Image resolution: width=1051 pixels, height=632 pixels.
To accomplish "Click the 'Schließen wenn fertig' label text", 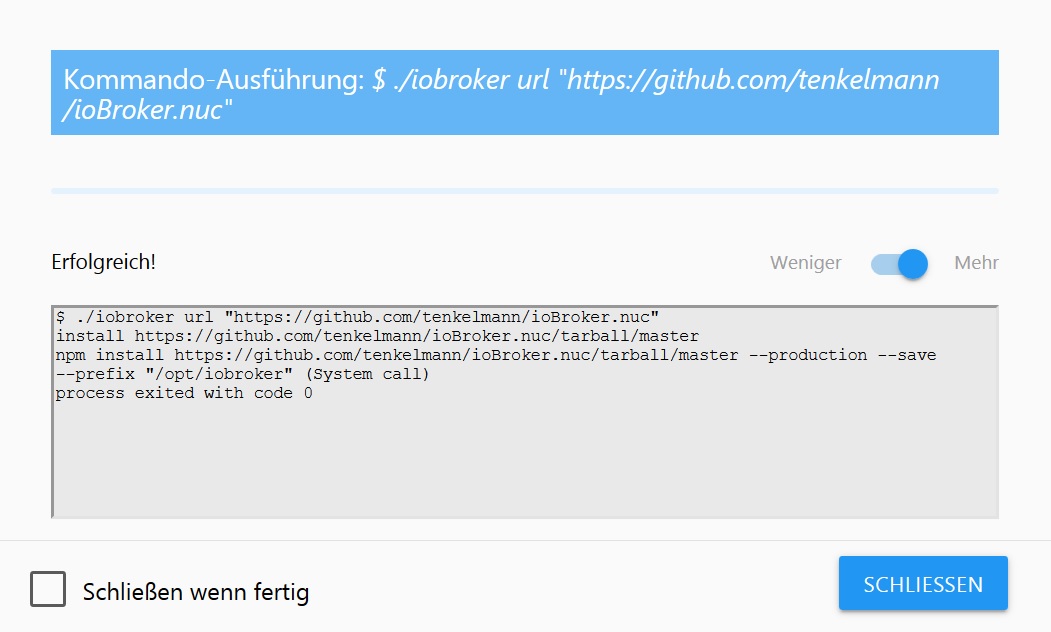I will tap(196, 592).
